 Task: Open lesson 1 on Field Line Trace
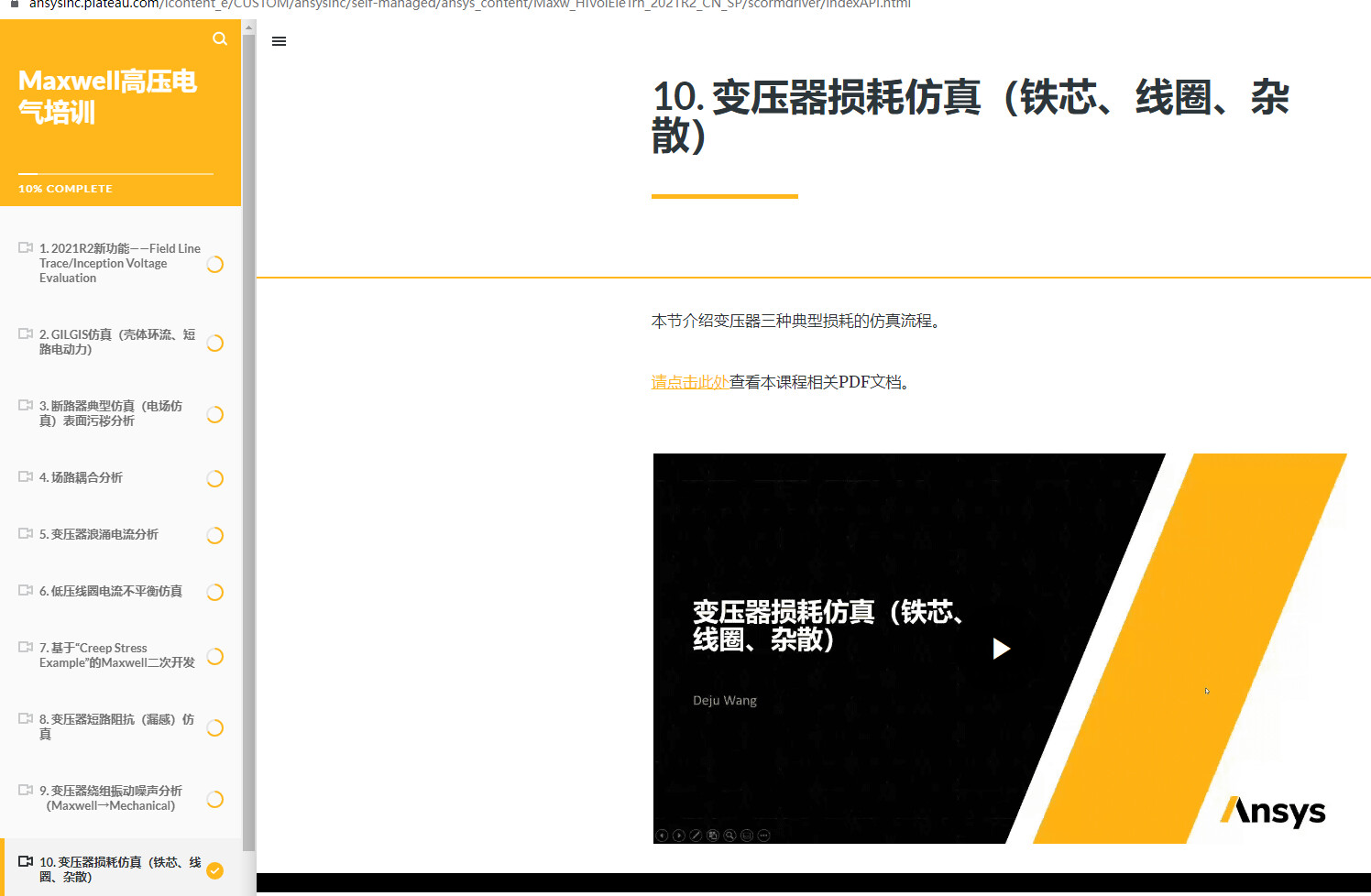[121, 263]
